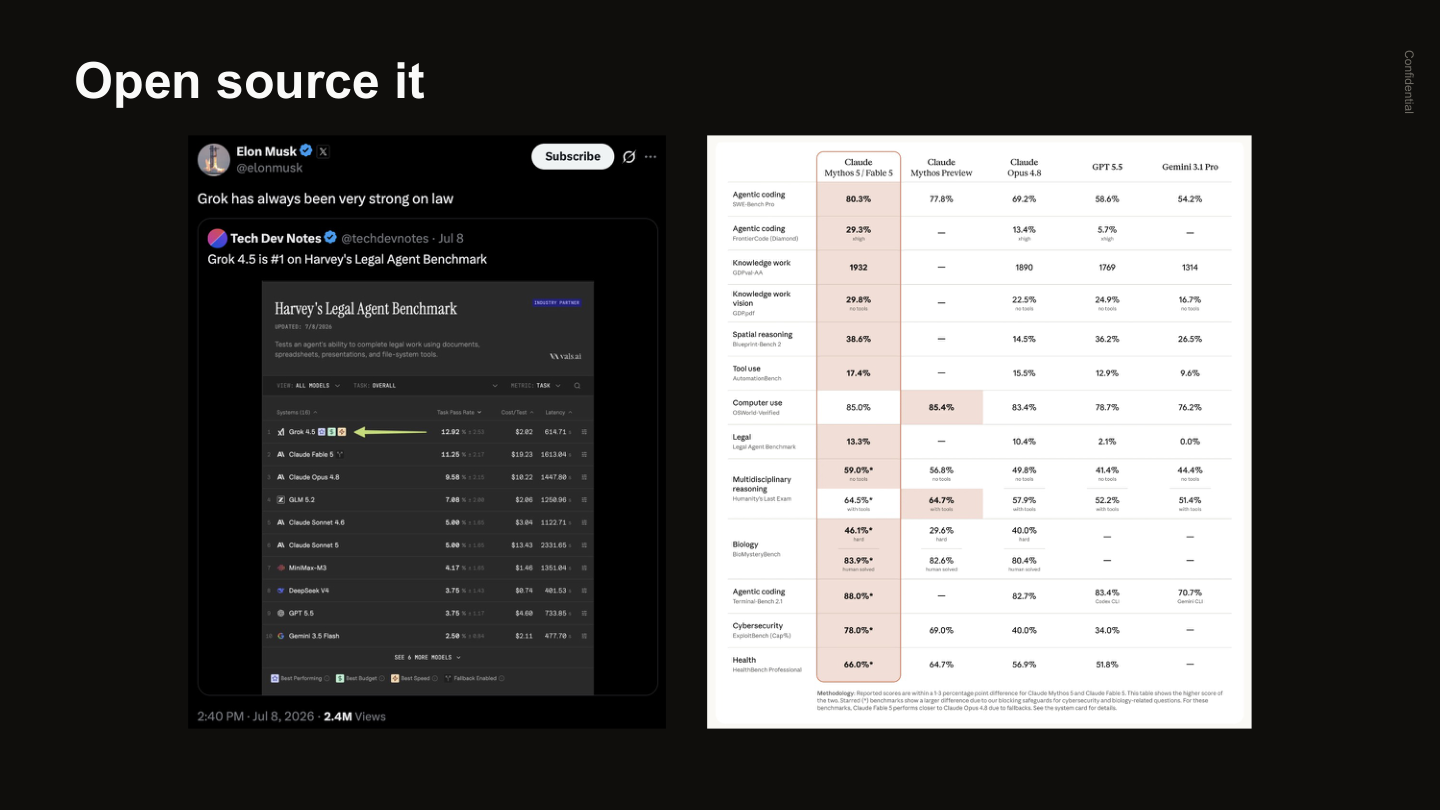Click the Subscribe button
Viewport: 1440px width, 810px height.
pos(573,157)
